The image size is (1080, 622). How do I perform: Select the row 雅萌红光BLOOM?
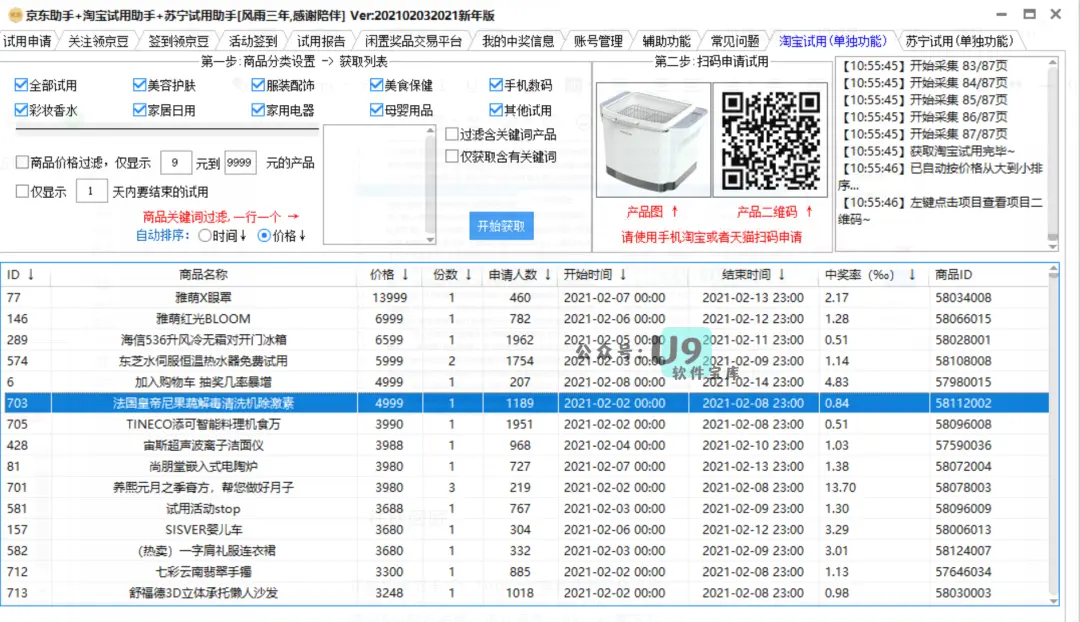click(526, 319)
